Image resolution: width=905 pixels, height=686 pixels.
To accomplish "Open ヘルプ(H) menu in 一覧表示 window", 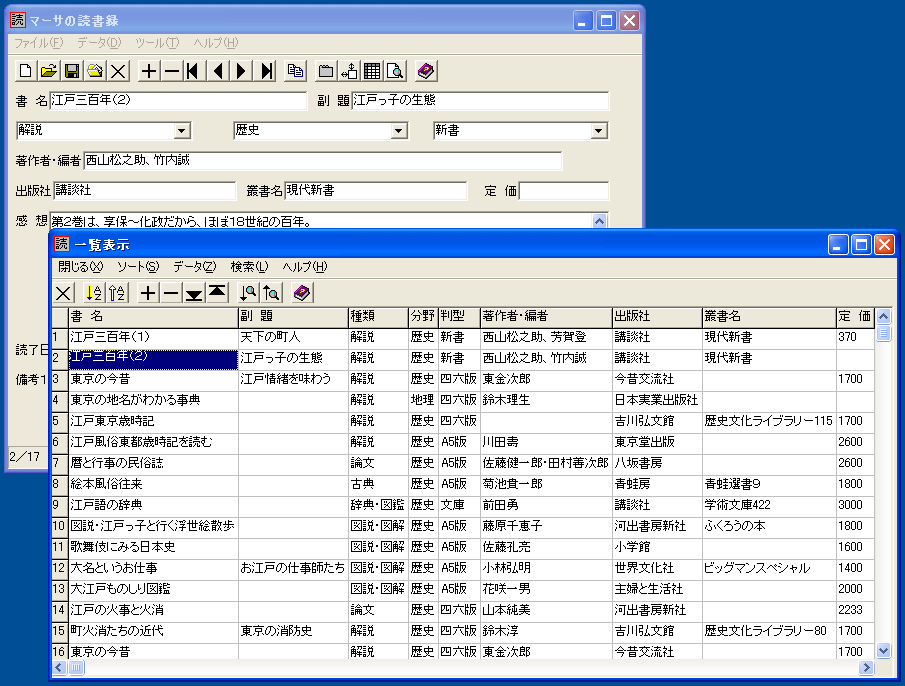I will point(305,267).
